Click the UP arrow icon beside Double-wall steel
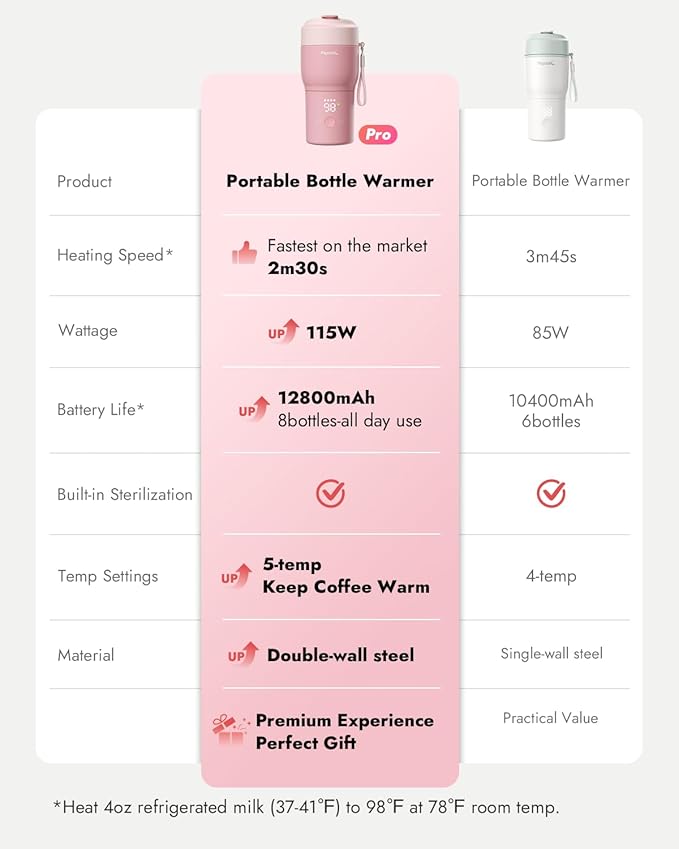Viewport: 679px width, 849px height. coord(243,655)
